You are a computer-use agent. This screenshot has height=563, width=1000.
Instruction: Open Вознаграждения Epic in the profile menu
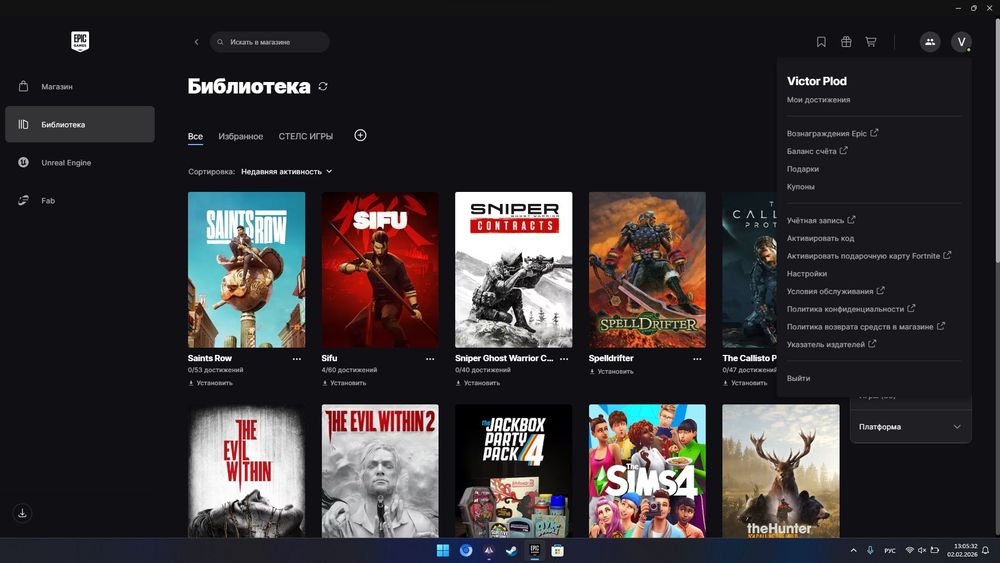tap(832, 133)
